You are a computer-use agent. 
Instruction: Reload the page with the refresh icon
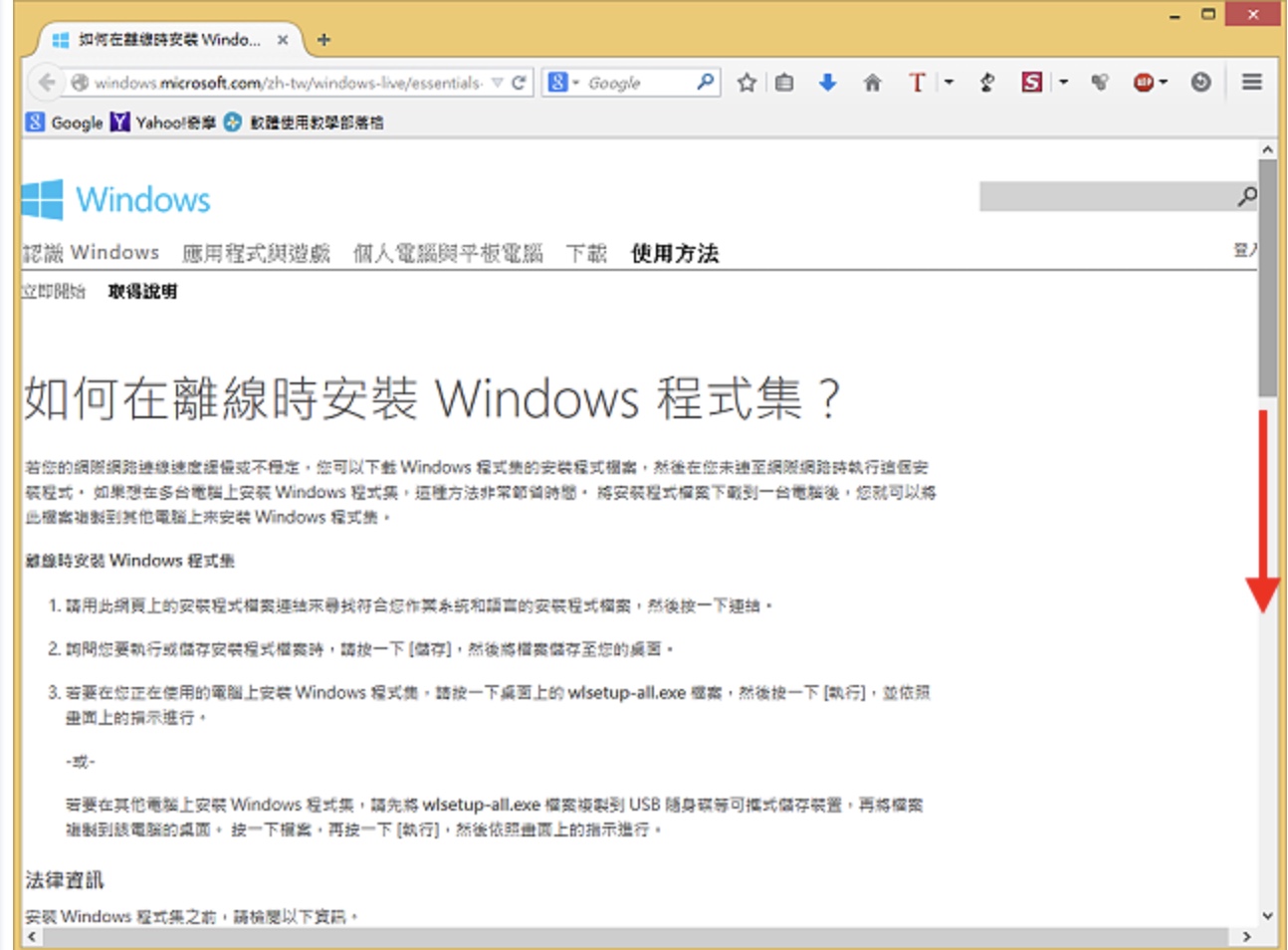519,83
